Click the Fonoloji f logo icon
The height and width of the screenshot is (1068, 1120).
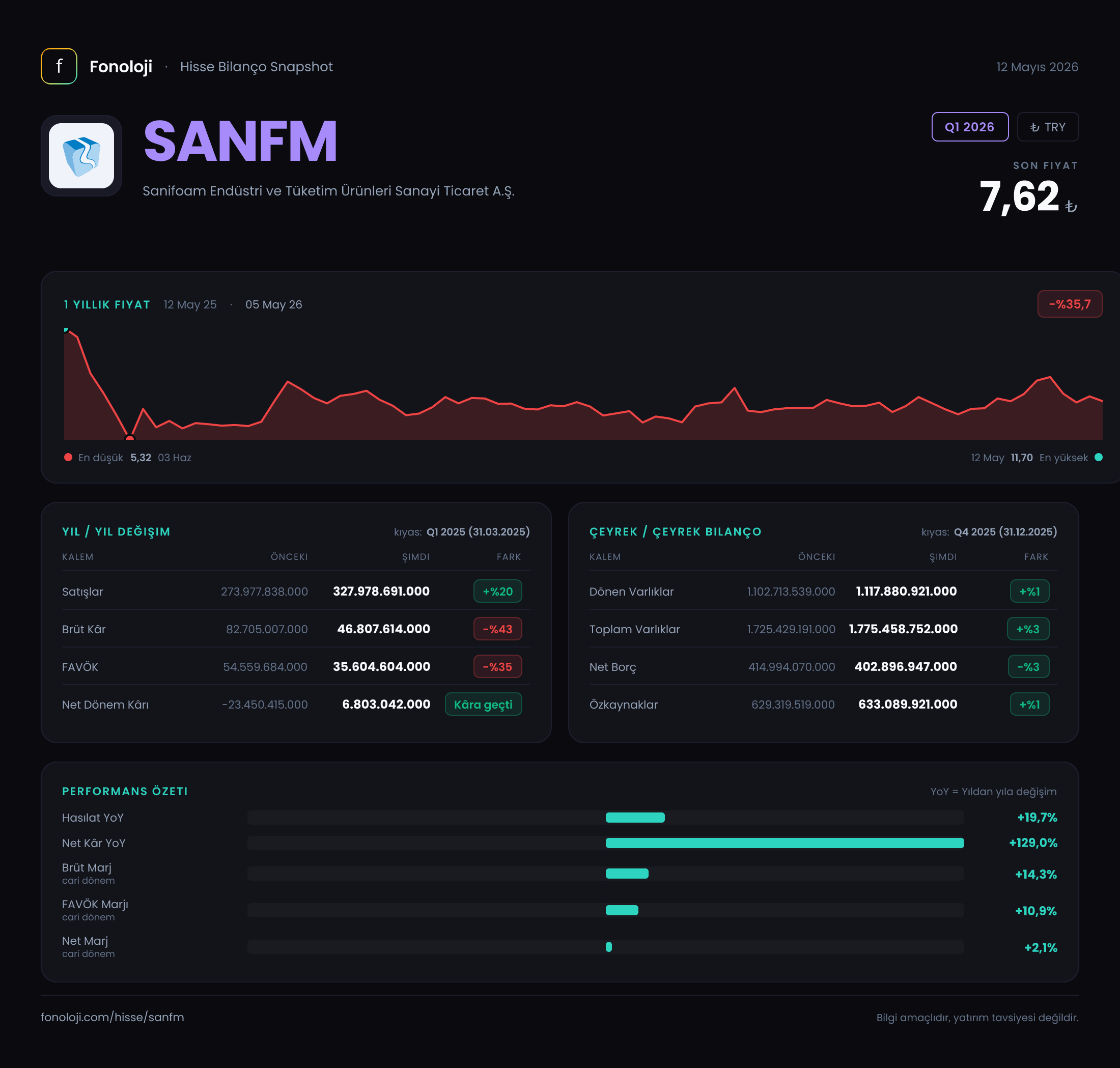pos(59,66)
